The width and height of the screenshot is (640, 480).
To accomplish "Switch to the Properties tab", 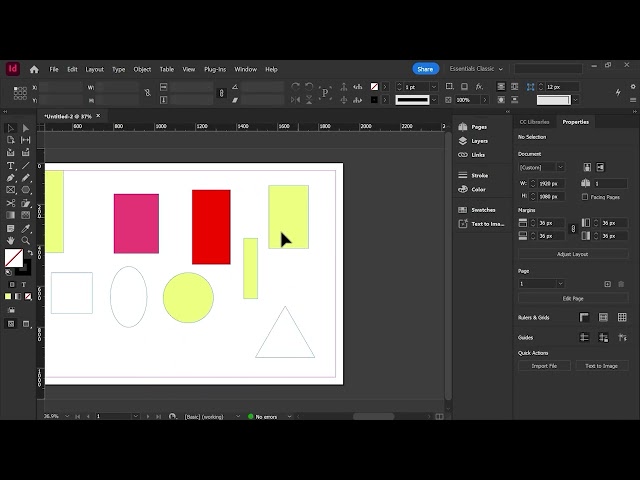I will coord(576,122).
